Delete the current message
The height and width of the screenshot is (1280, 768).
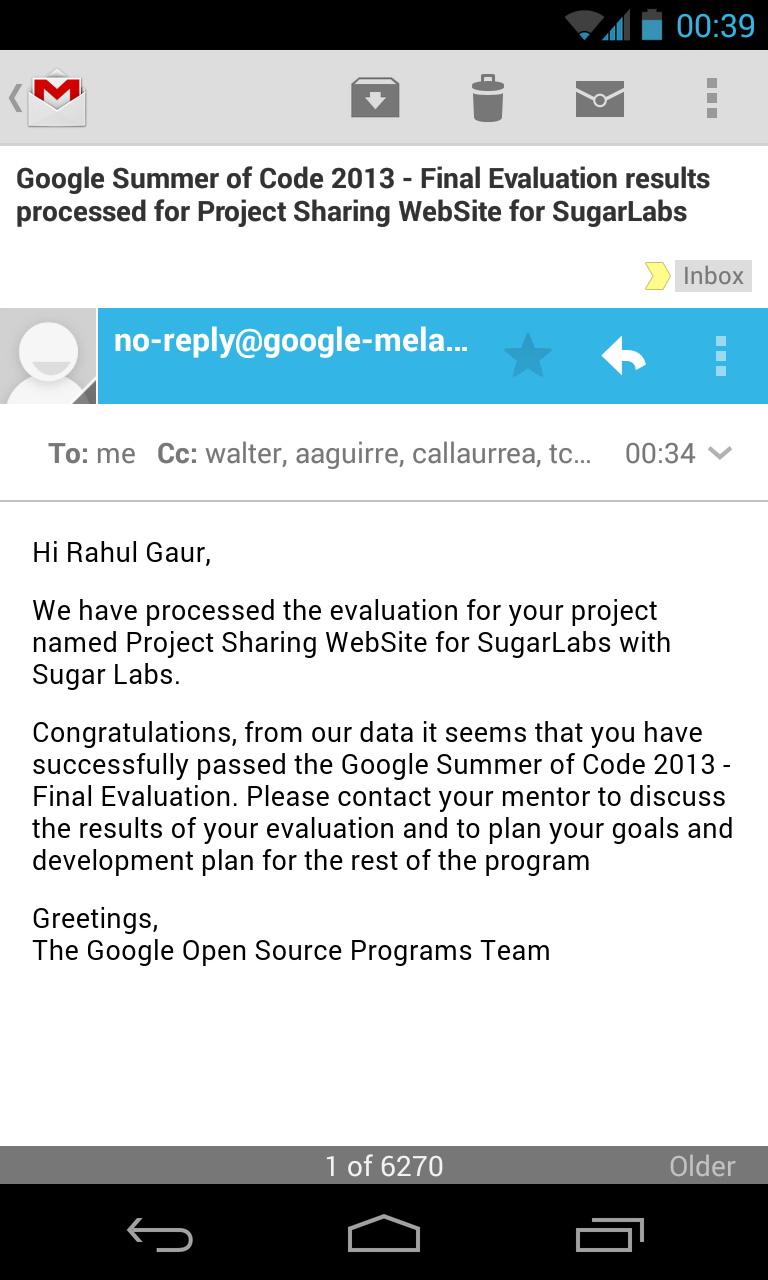(487, 97)
